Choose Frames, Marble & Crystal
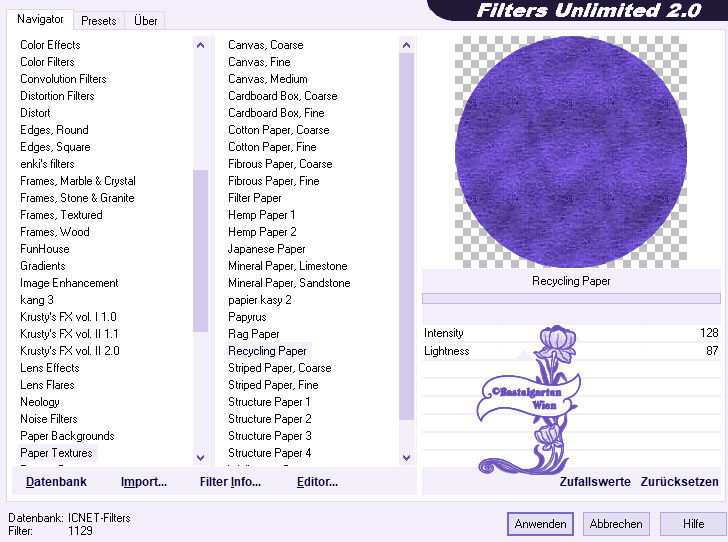 pyautogui.click(x=78, y=181)
